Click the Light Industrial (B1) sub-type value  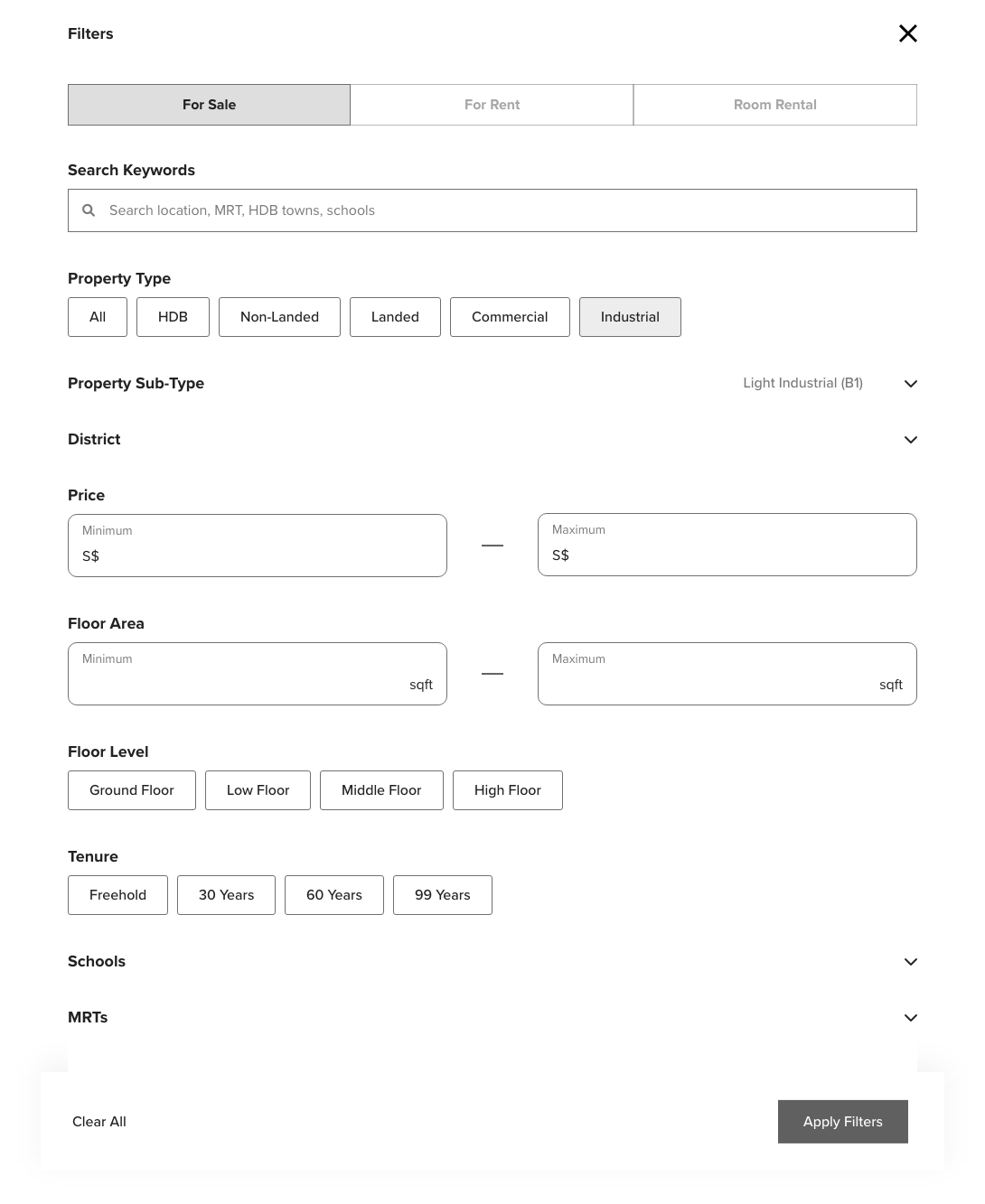pyautogui.click(x=802, y=383)
